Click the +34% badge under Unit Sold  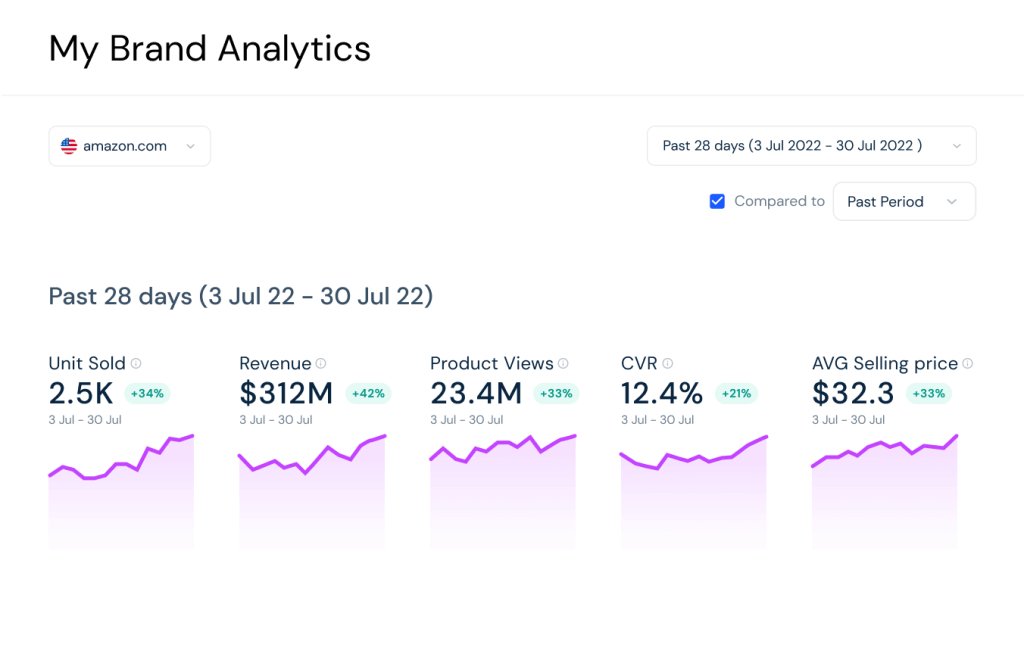click(147, 393)
